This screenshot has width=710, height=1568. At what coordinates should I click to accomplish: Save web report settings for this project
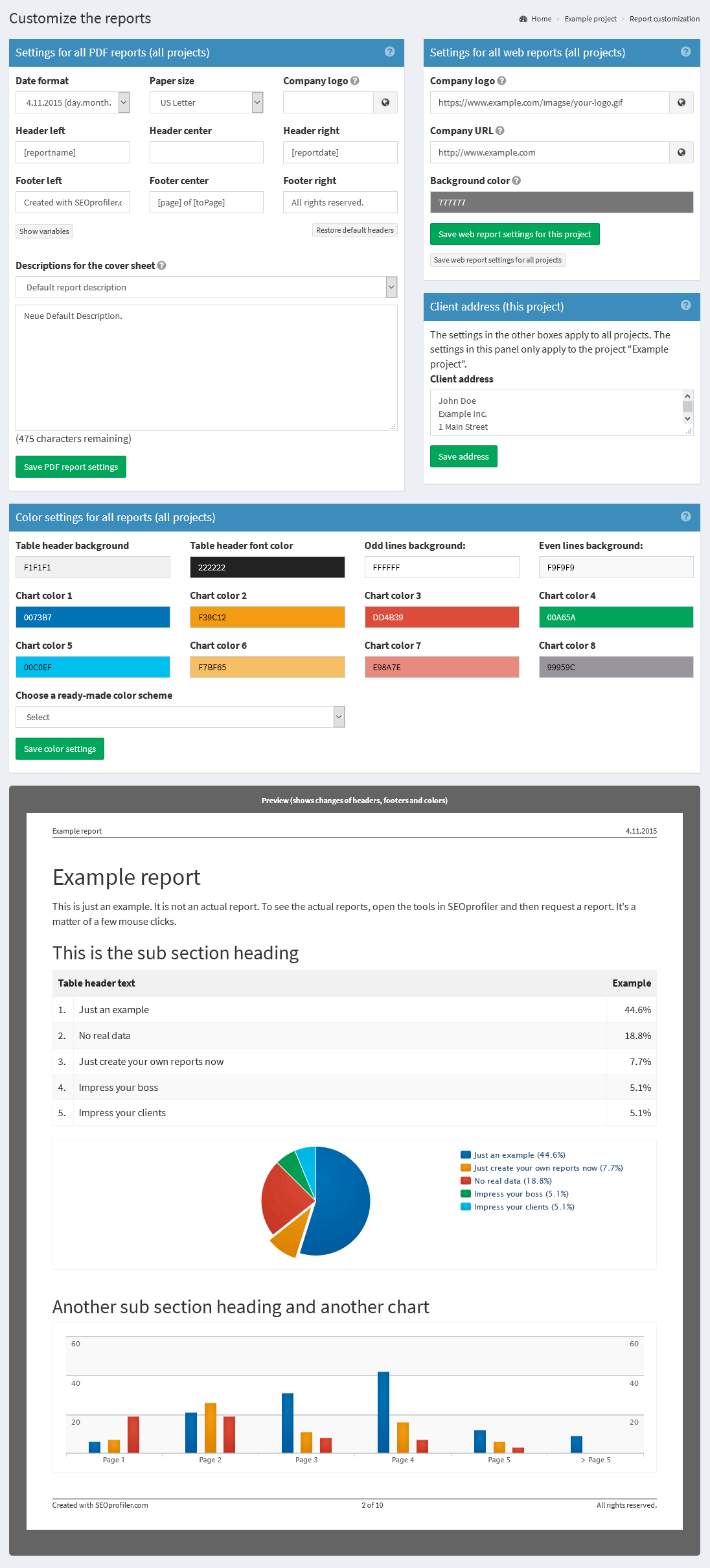(x=514, y=234)
